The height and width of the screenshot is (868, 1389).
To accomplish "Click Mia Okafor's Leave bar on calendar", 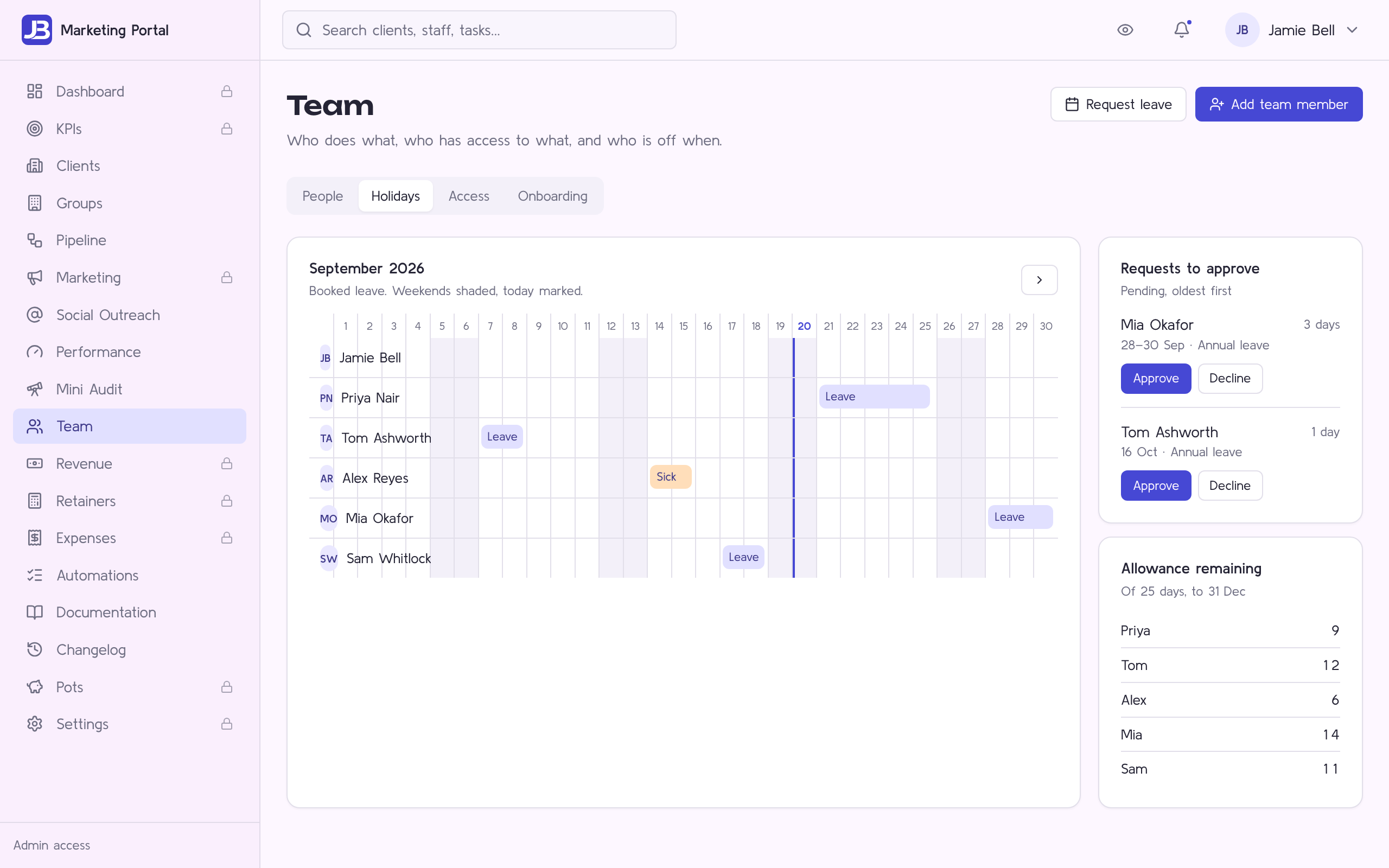I will coord(1021,517).
